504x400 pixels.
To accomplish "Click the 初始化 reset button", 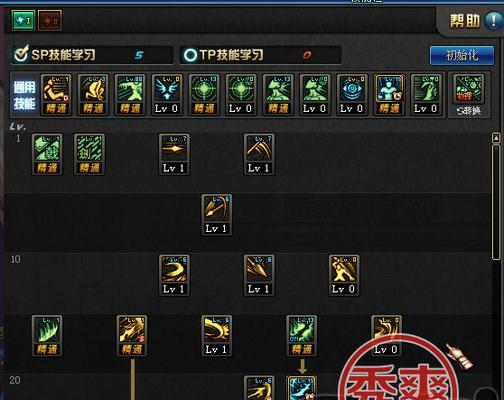I will (462, 55).
